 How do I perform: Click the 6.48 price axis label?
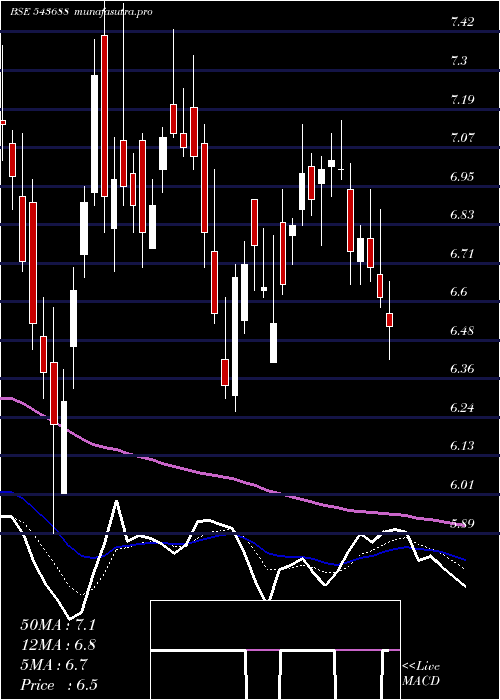(462, 331)
